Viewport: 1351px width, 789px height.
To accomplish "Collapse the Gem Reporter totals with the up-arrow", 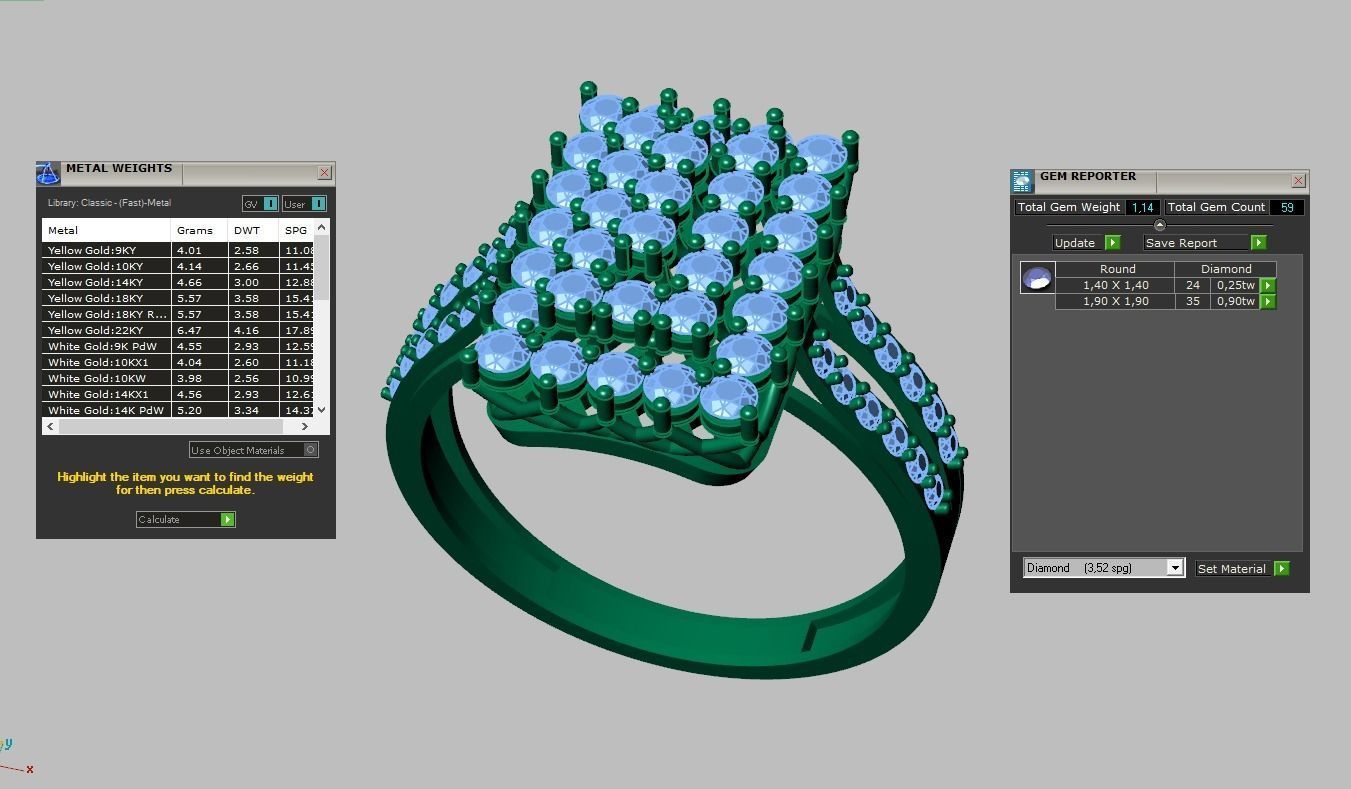I will [x=1160, y=225].
